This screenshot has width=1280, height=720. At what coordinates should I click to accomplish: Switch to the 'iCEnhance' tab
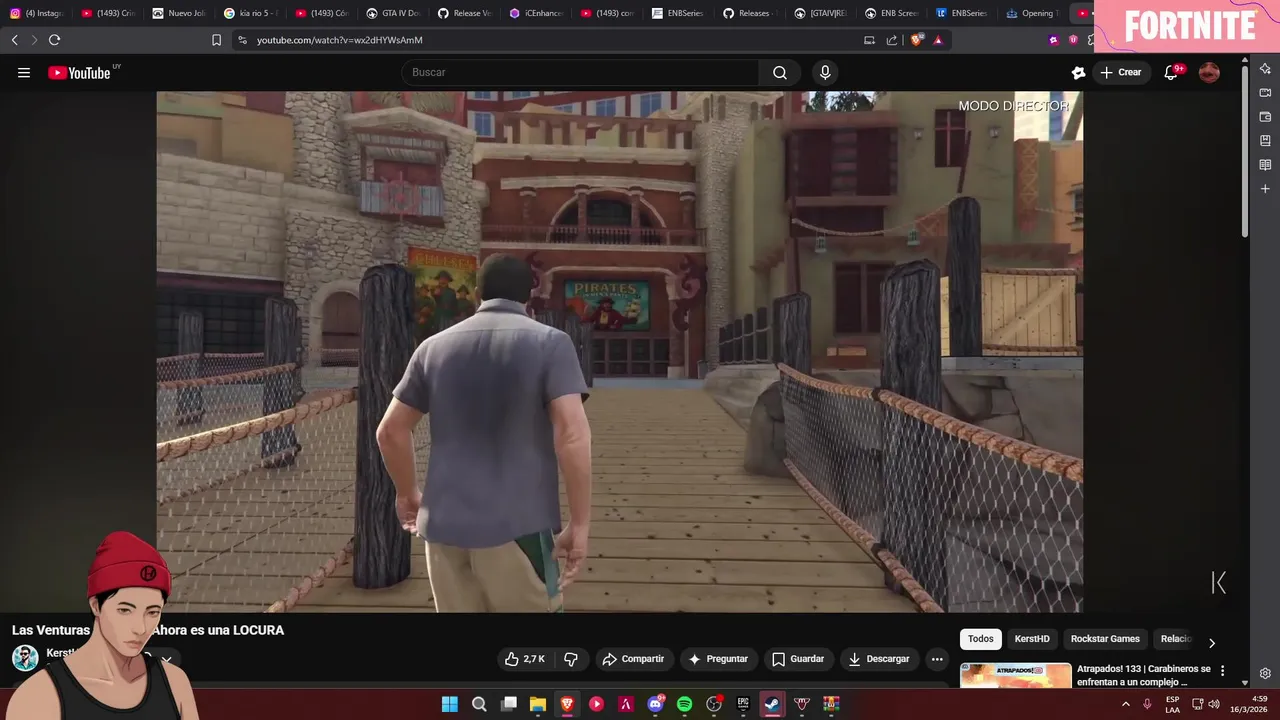click(x=536, y=13)
